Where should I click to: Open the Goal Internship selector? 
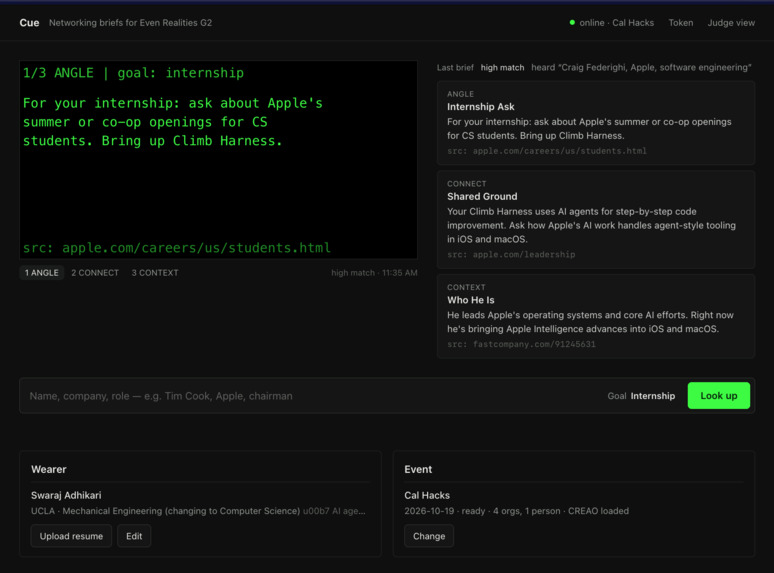[x=641, y=396]
